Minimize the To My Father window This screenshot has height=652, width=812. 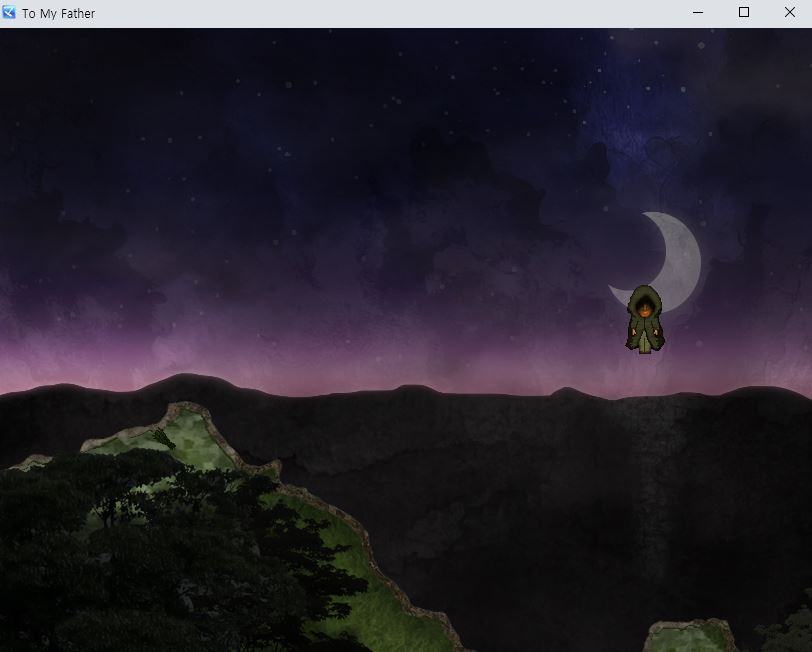pyautogui.click(x=698, y=12)
